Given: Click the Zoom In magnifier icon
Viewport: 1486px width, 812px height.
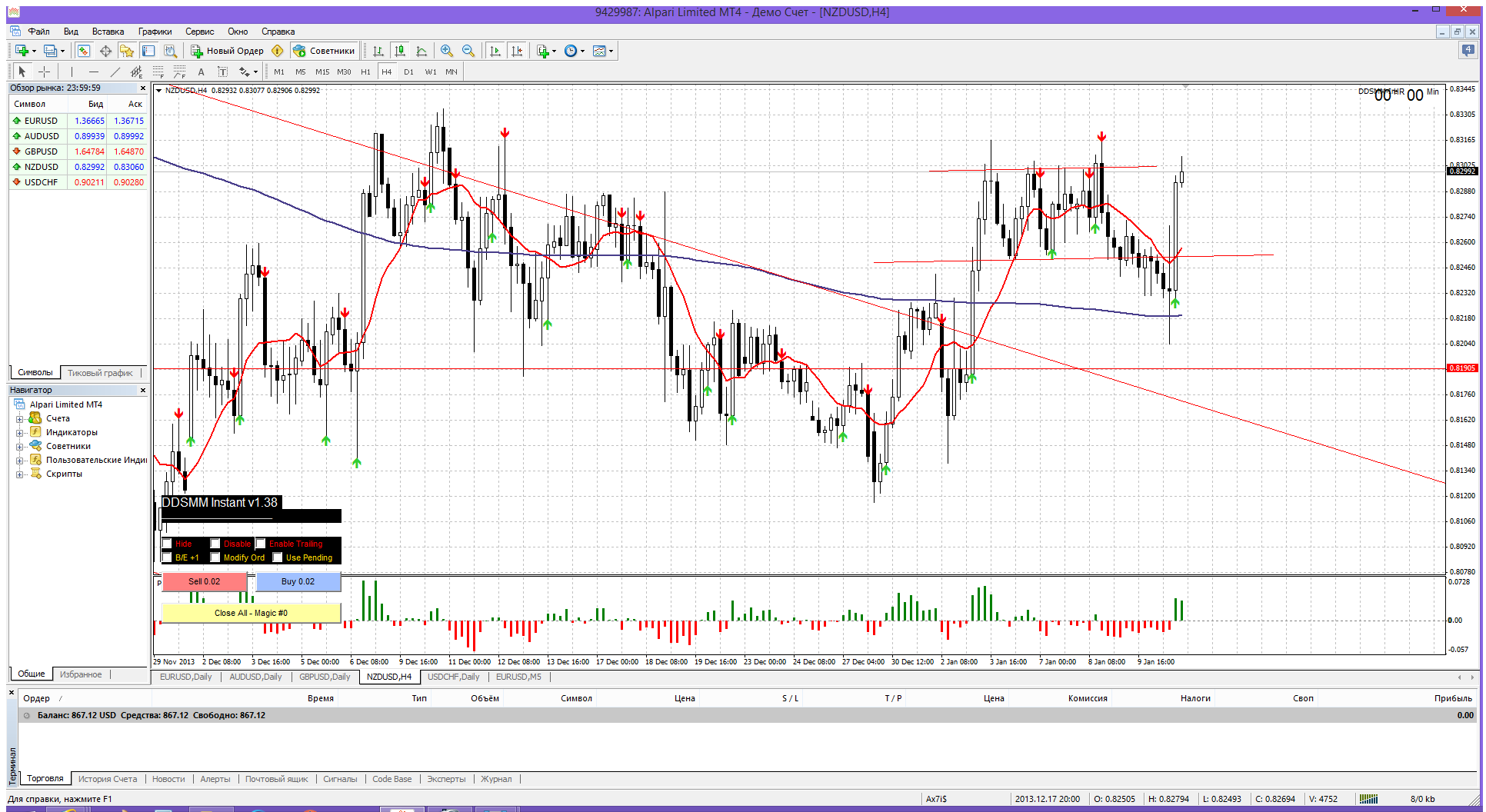Looking at the screenshot, I should point(447,51).
